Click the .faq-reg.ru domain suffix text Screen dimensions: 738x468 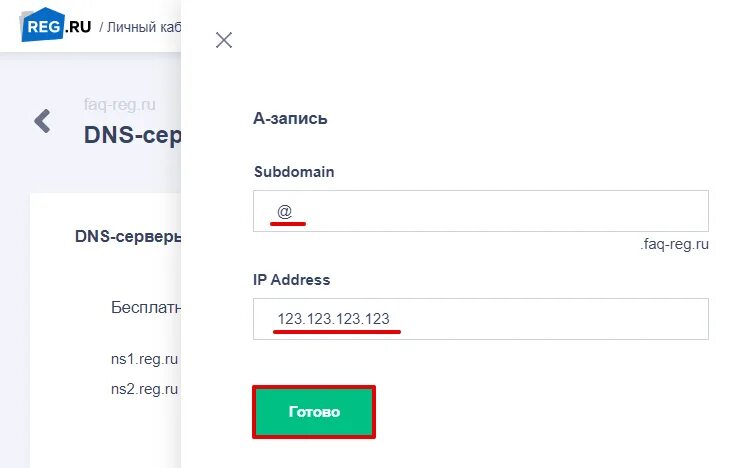[675, 244]
